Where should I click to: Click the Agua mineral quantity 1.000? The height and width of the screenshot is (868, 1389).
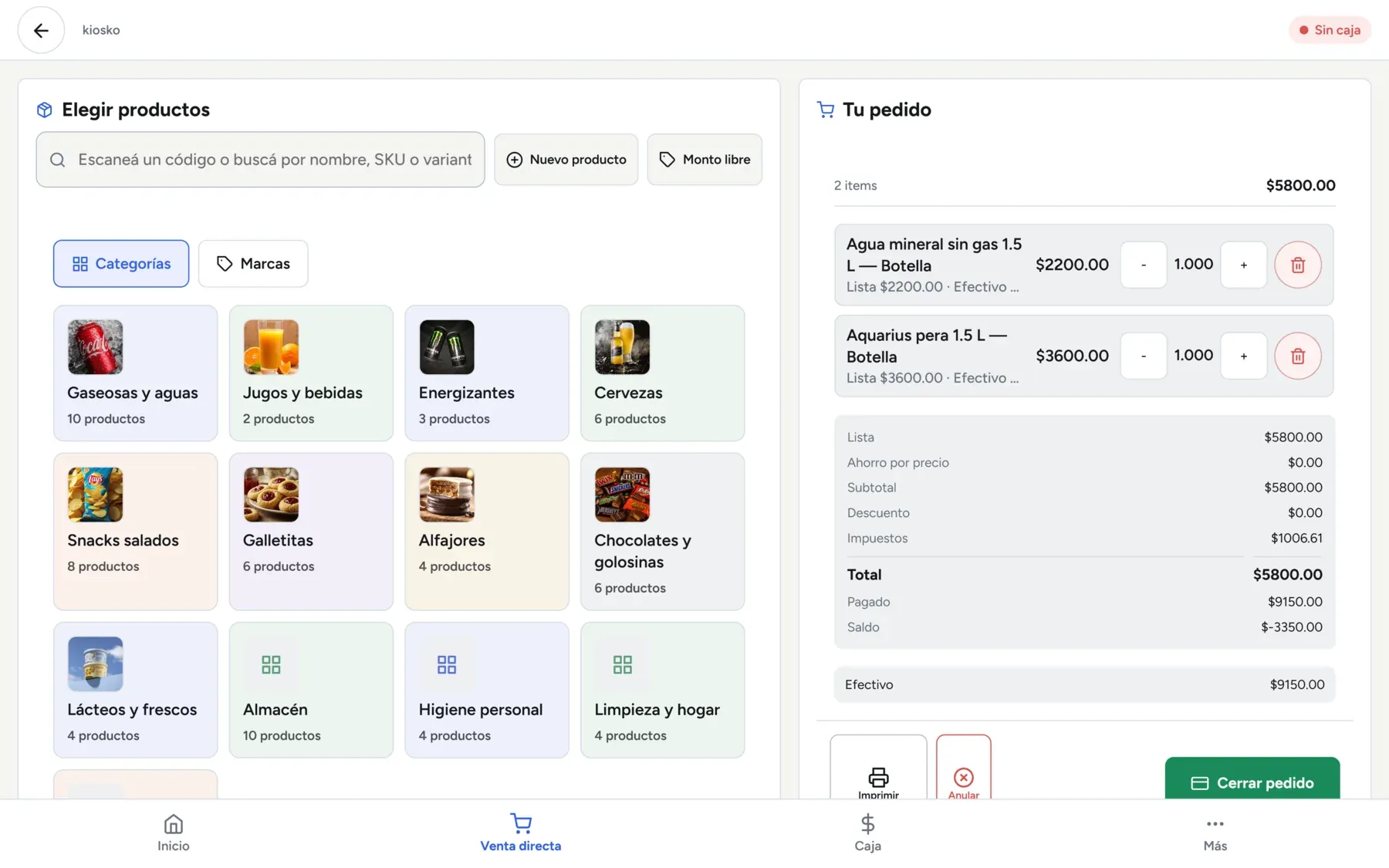[1193, 264]
